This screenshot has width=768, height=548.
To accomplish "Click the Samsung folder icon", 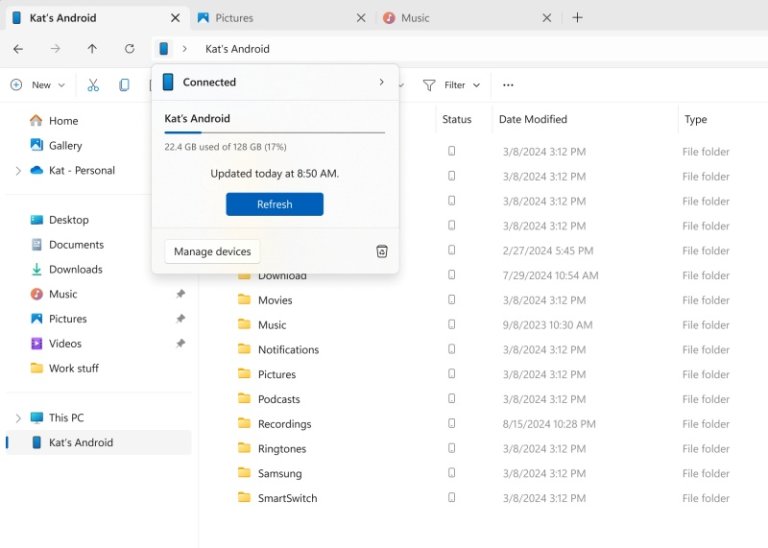I will click(x=244, y=473).
